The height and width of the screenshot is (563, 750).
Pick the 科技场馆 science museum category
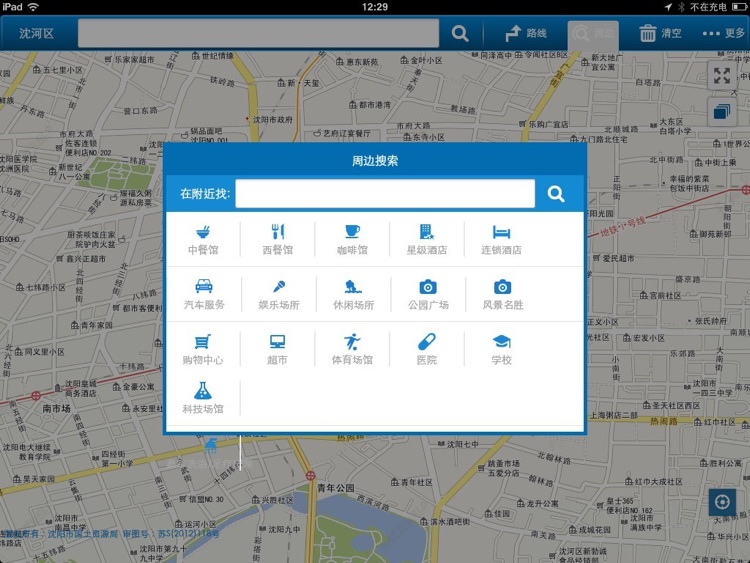[203, 398]
